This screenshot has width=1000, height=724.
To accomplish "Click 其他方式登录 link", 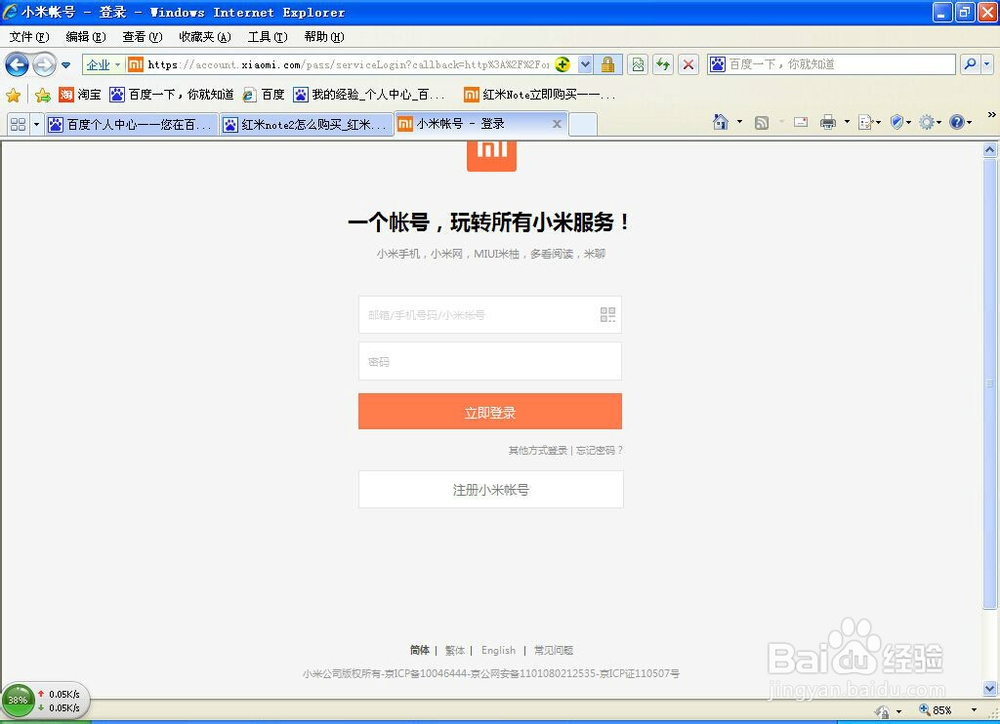I will pos(538,450).
